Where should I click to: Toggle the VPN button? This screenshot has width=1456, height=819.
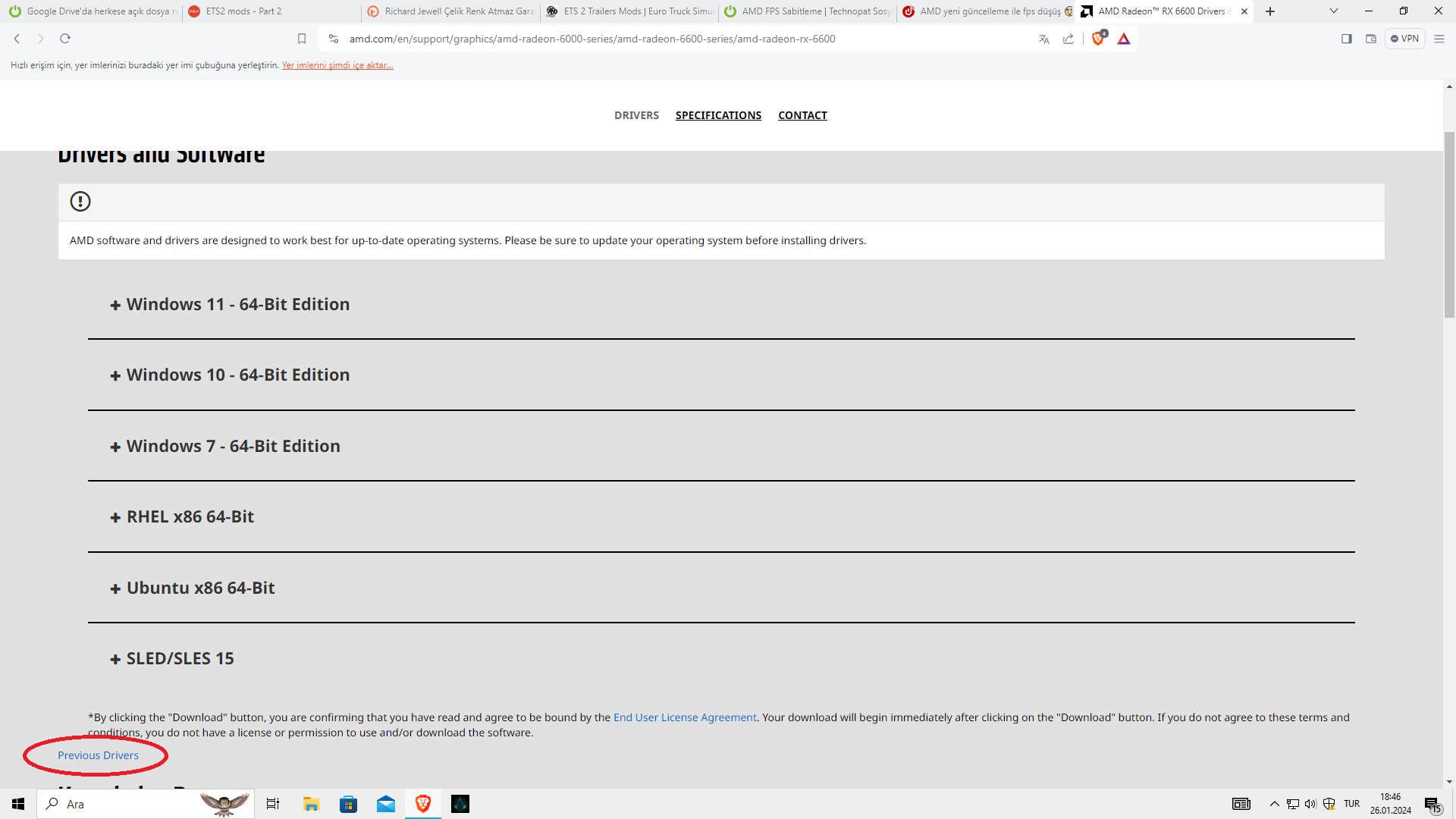click(x=1404, y=39)
